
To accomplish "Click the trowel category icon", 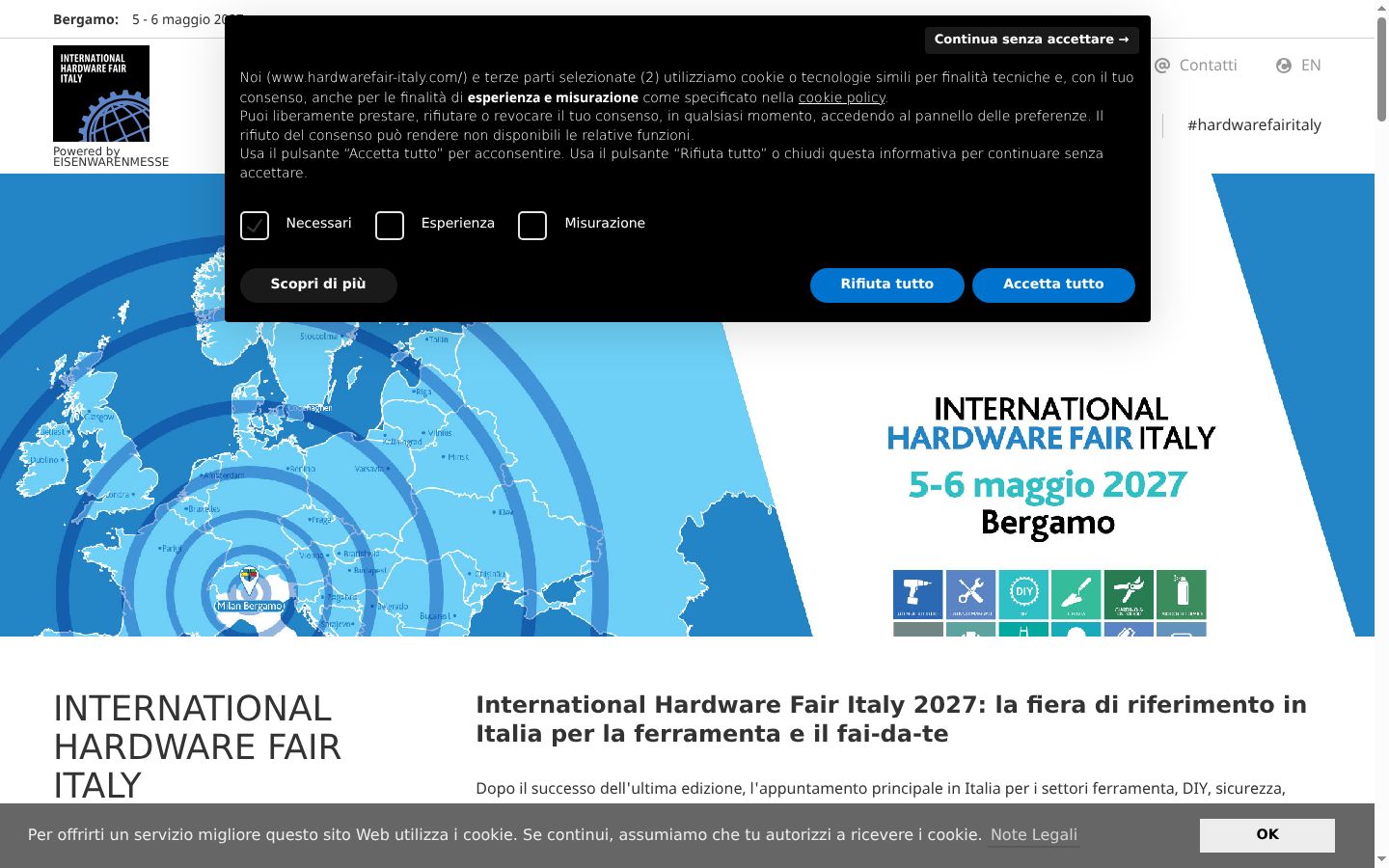I will [x=1076, y=594].
